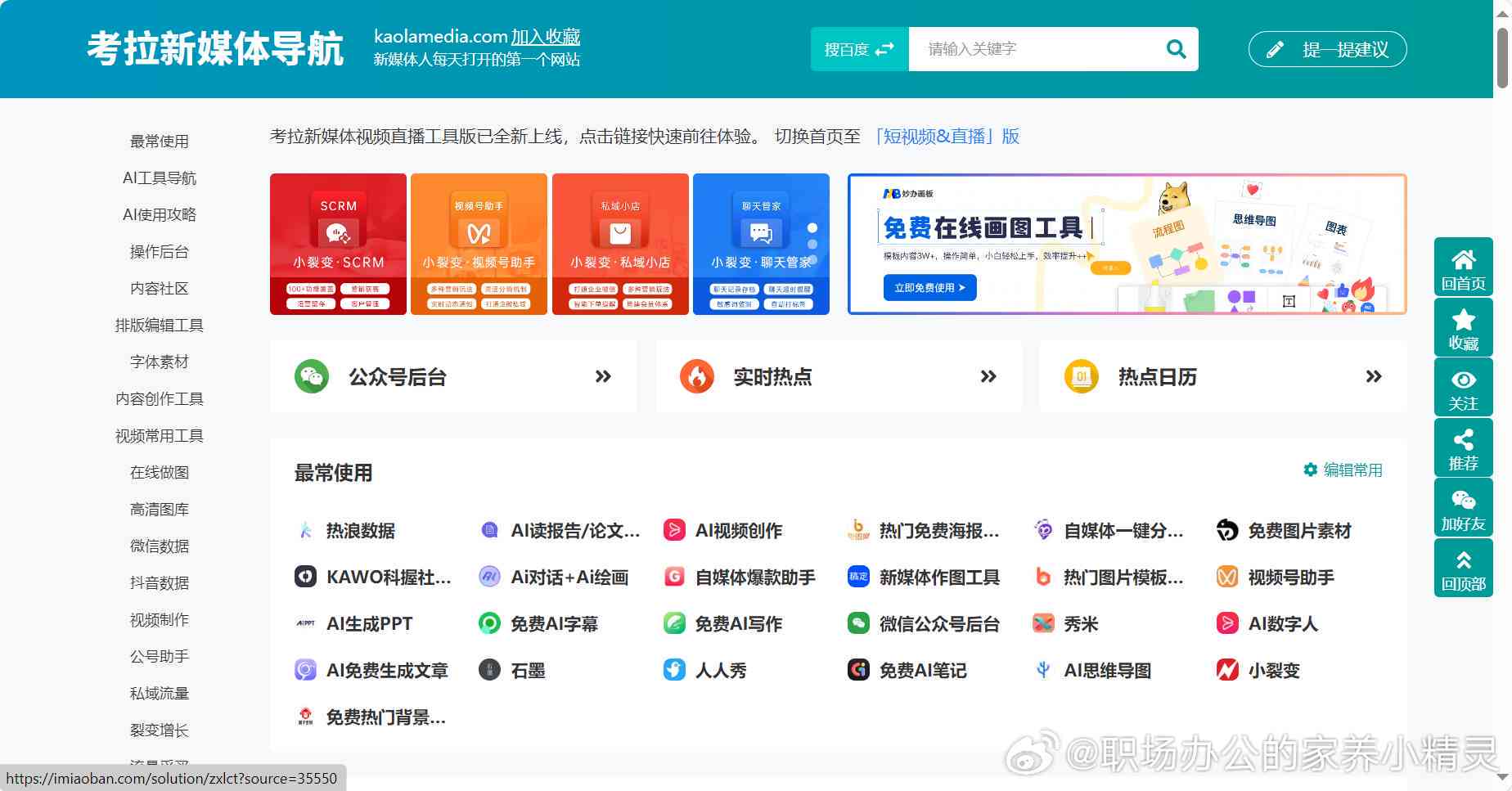Expand 公众号后台 with its double-chevron
Viewport: 1512px width, 791px height.
tap(603, 376)
